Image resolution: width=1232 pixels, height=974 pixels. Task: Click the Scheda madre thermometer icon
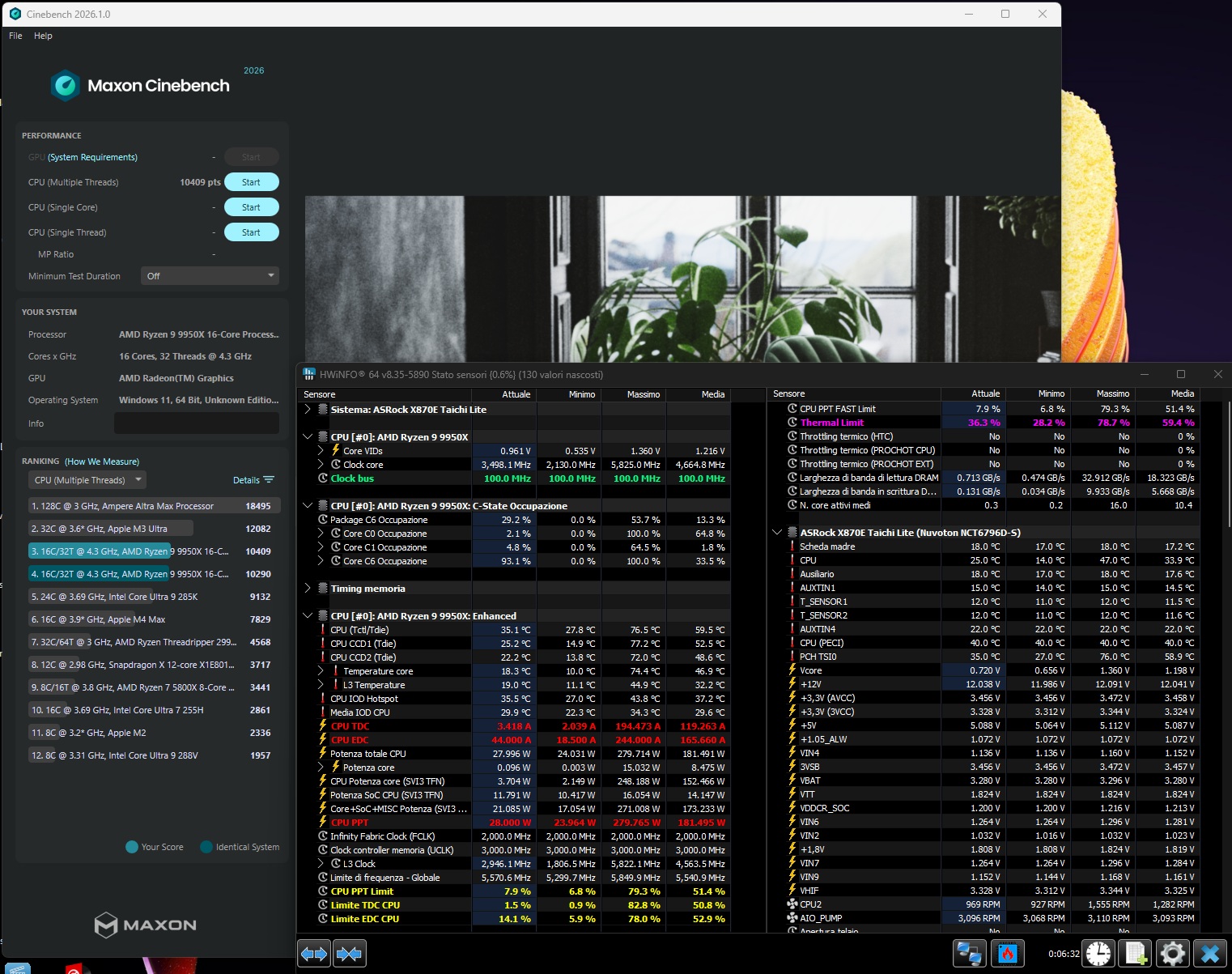pyautogui.click(x=792, y=547)
